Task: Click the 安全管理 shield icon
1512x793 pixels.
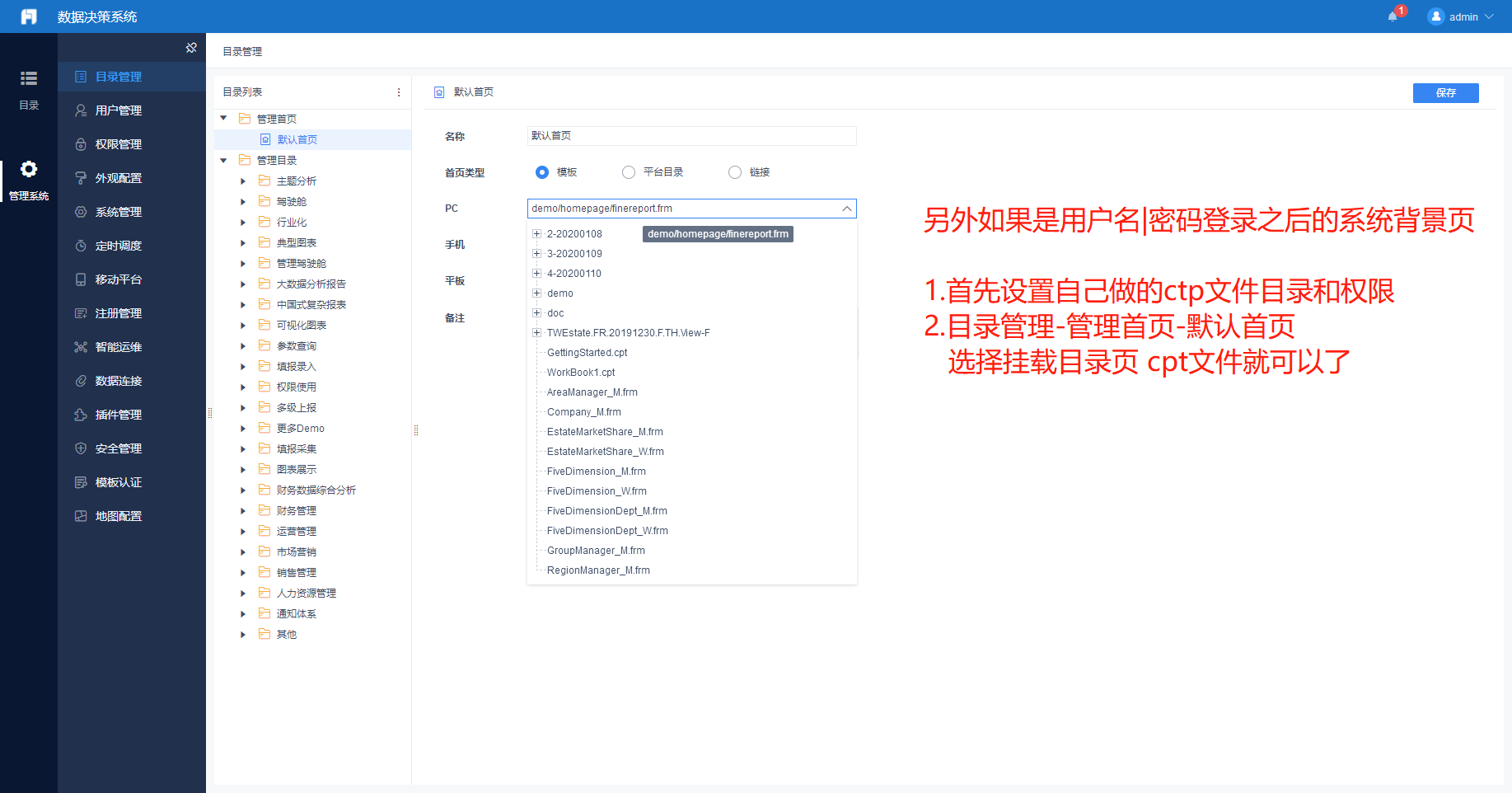Action: point(81,448)
